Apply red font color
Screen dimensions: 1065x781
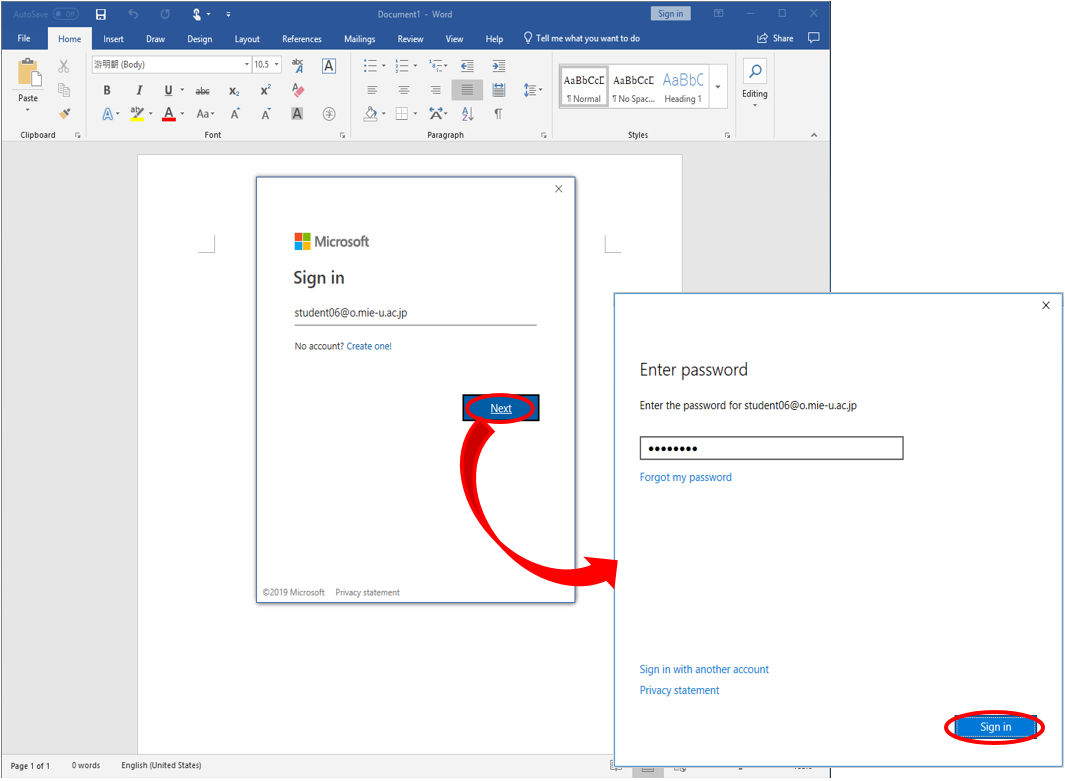coord(169,114)
